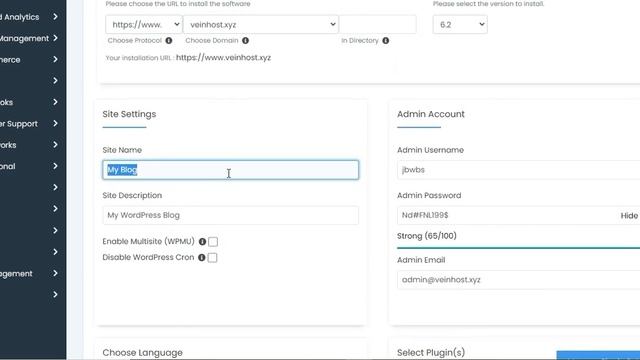640x360 pixels.
Task: Click the Site Description field
Action: click(231, 215)
